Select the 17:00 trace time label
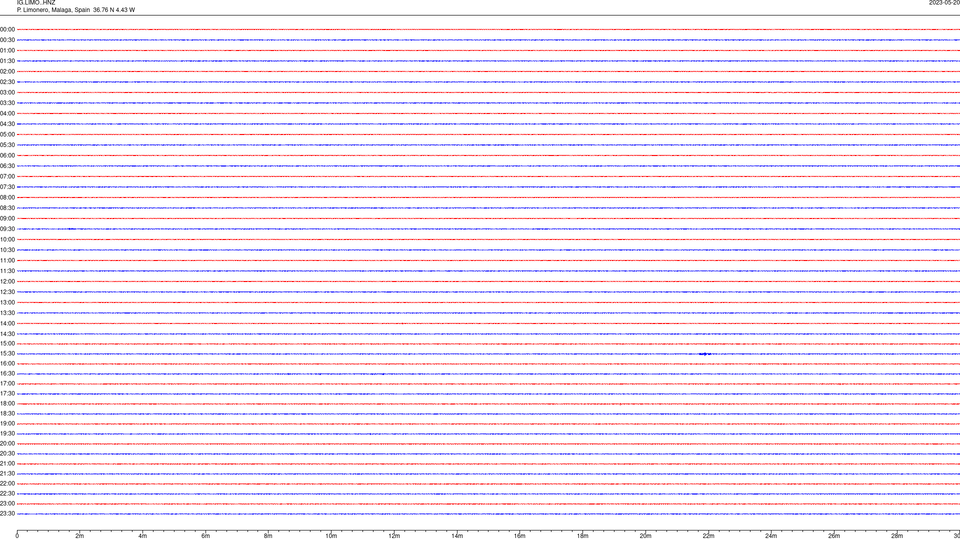This screenshot has width=960, height=540. coord(7,384)
